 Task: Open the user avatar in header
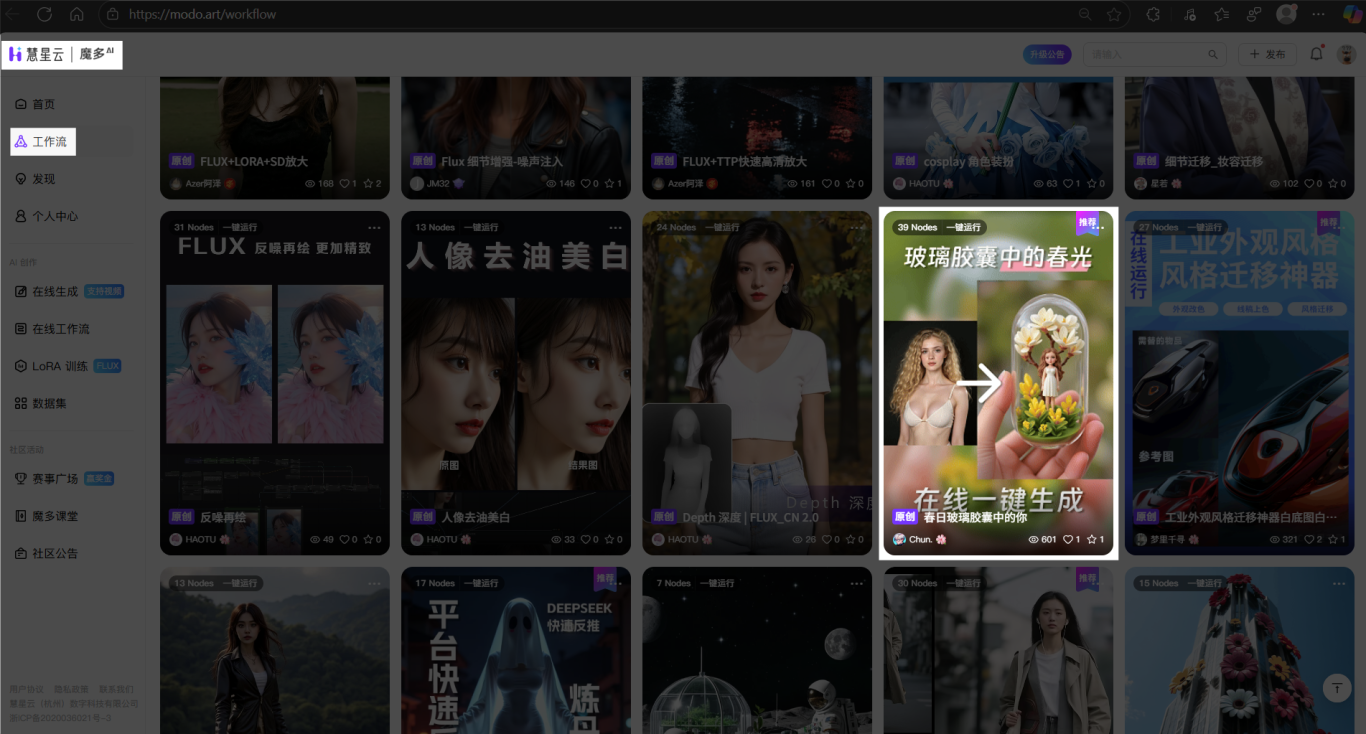1346,55
